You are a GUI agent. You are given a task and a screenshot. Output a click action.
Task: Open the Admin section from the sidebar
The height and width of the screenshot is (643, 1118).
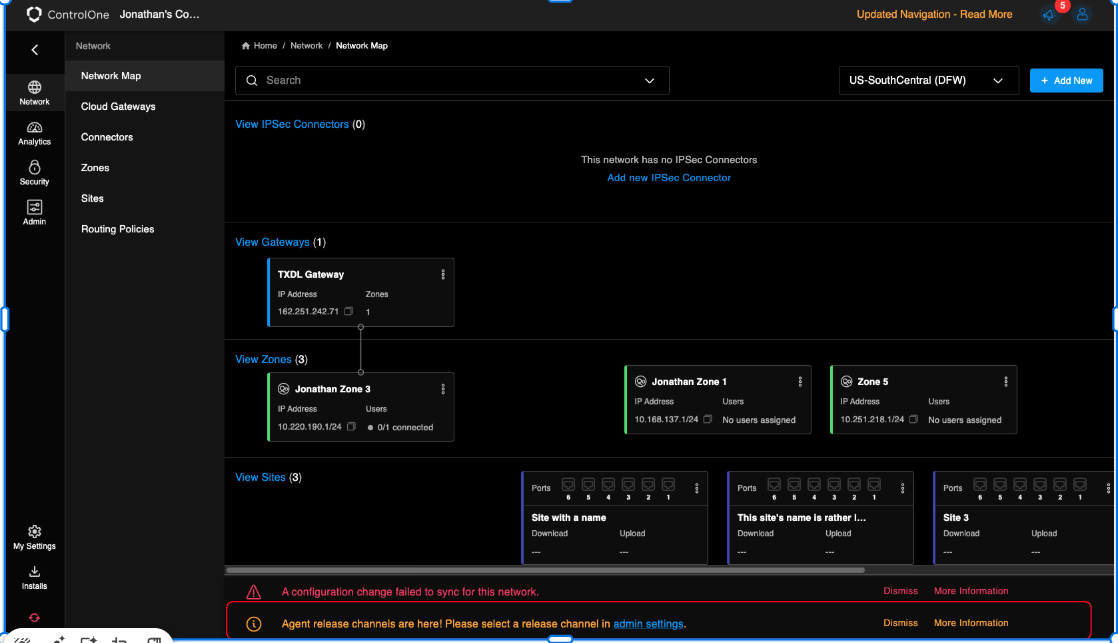pyautogui.click(x=34, y=210)
